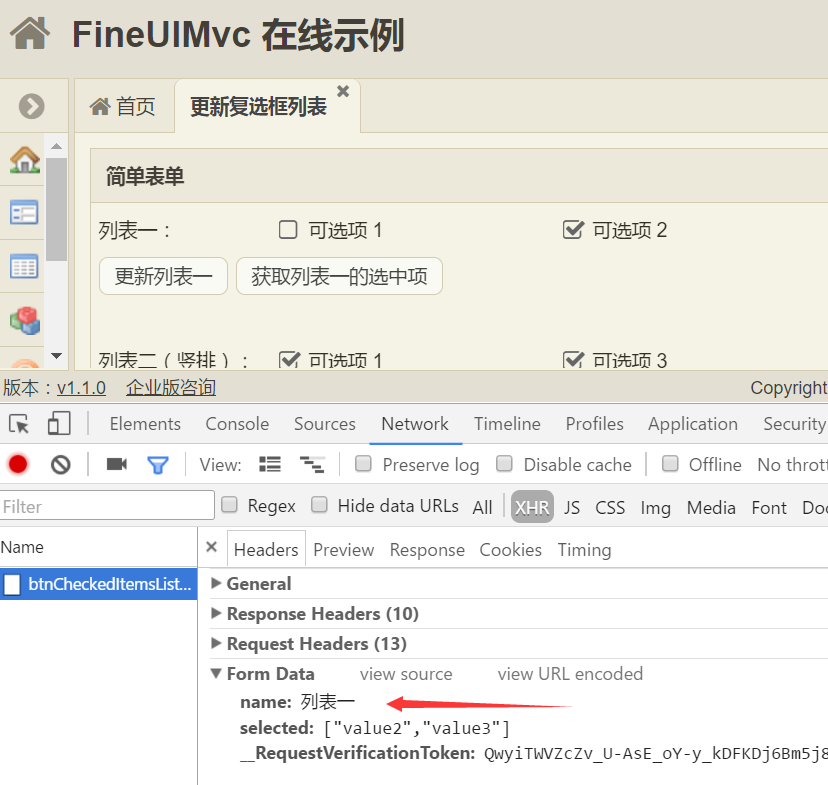Screen dimensions: 828x785
Task: Expand the Request Headers (13) section
Action: (215, 643)
